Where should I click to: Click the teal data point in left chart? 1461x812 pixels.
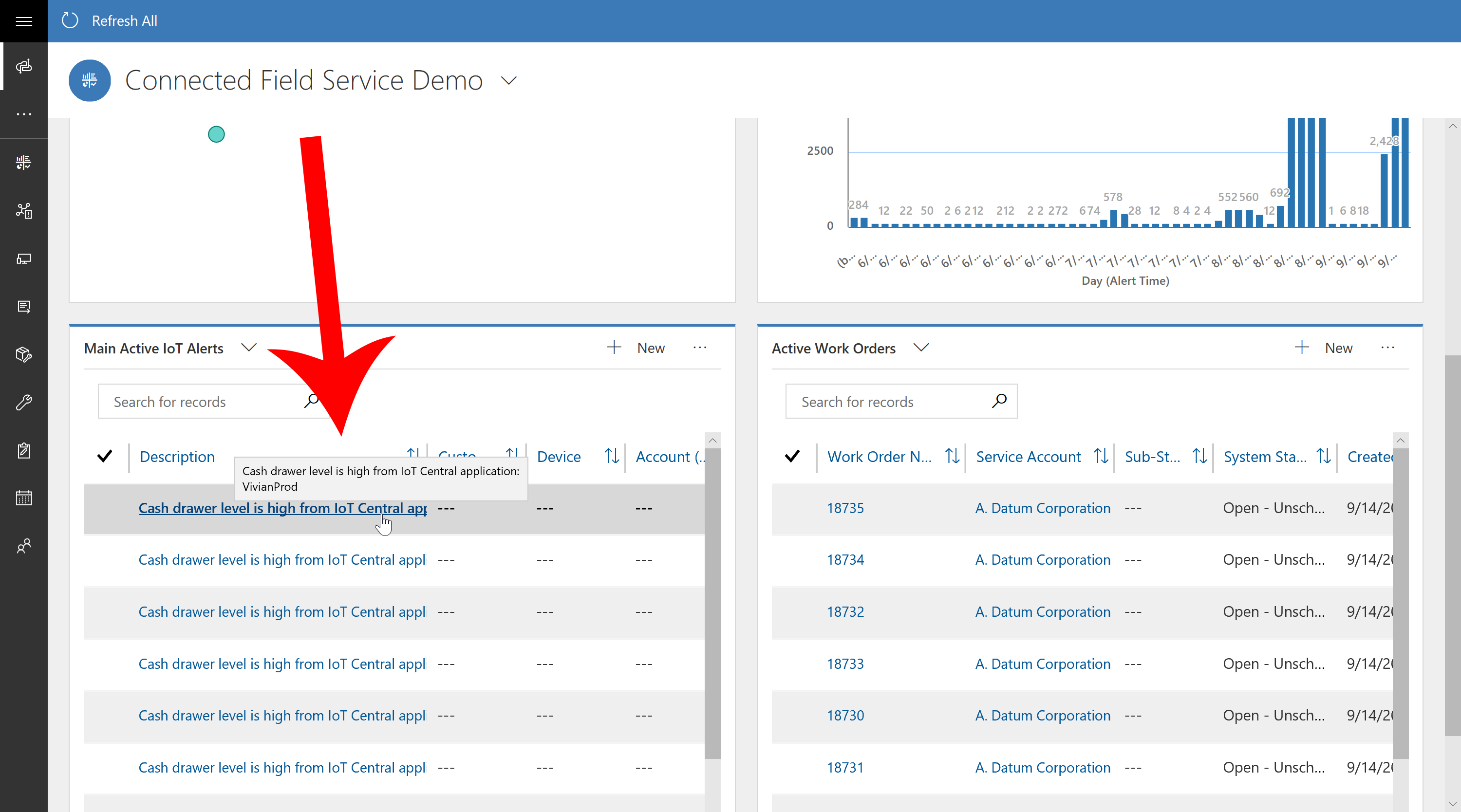[216, 134]
